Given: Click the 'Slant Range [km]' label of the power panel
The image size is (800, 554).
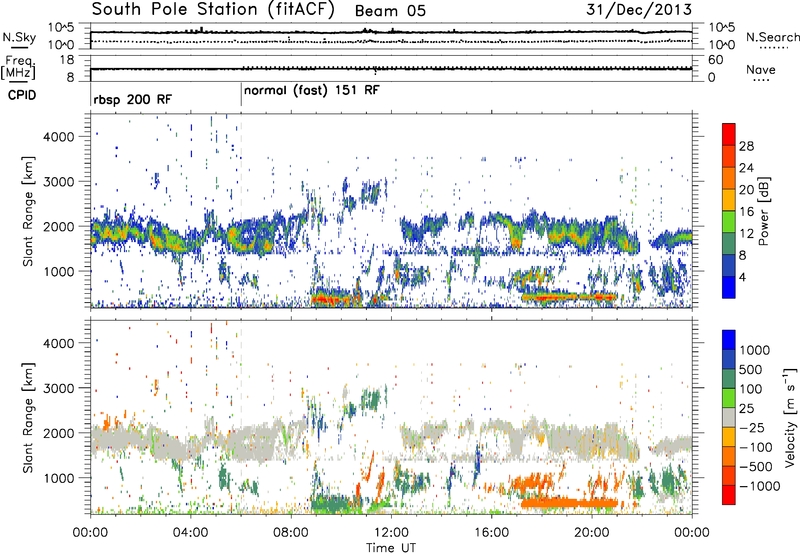Looking at the screenshot, I should [28, 211].
